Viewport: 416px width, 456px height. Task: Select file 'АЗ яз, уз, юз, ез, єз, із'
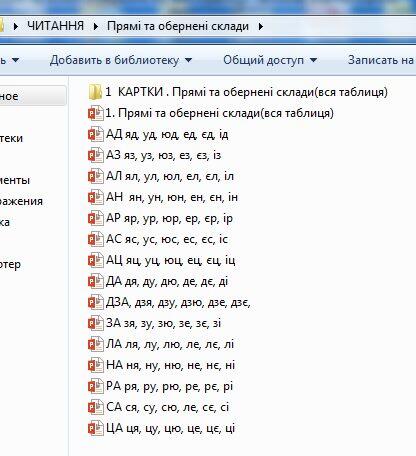pos(163,155)
